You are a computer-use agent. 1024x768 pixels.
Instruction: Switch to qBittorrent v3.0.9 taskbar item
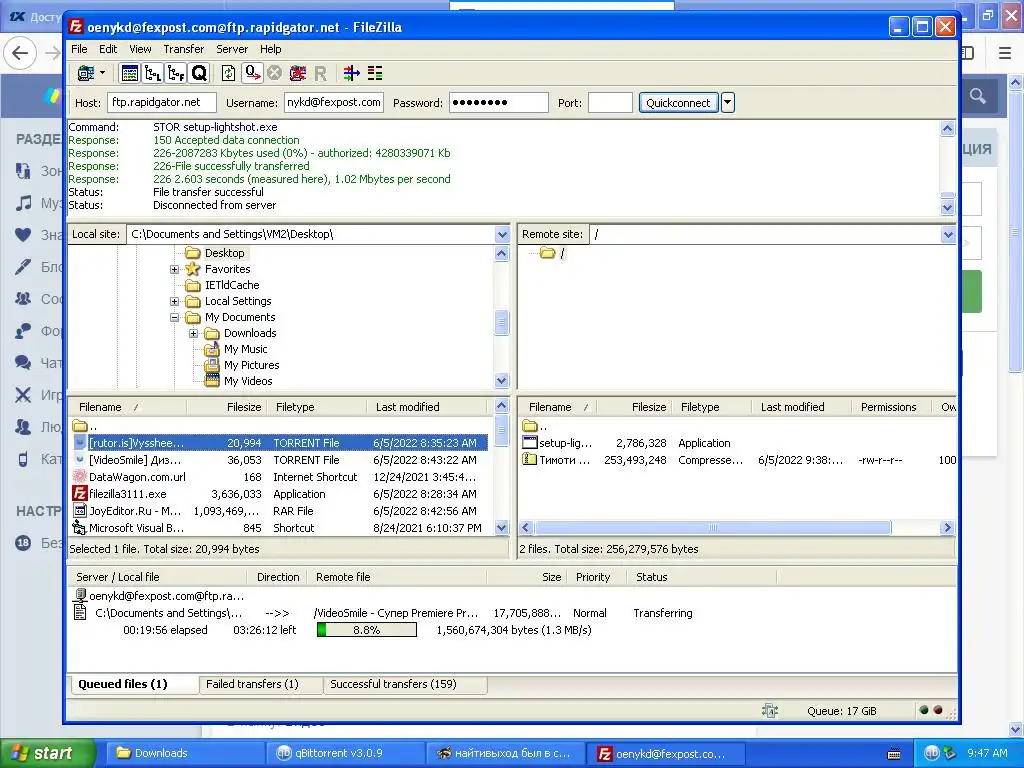point(345,753)
